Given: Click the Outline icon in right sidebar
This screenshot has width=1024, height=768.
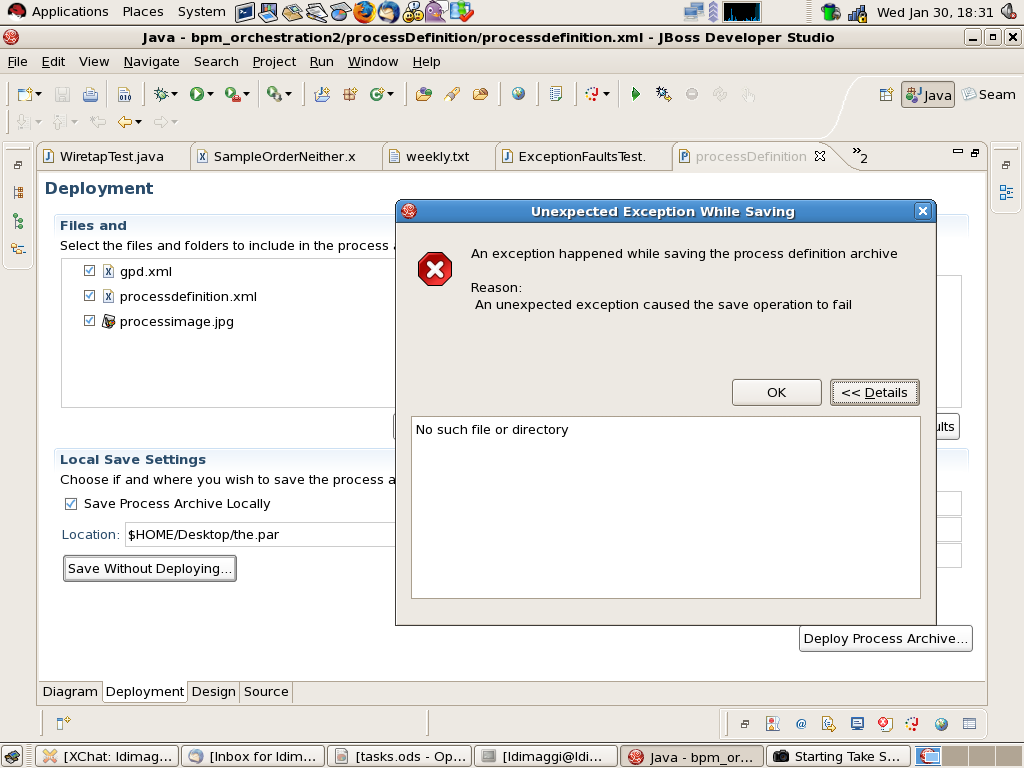Looking at the screenshot, I should [1006, 193].
